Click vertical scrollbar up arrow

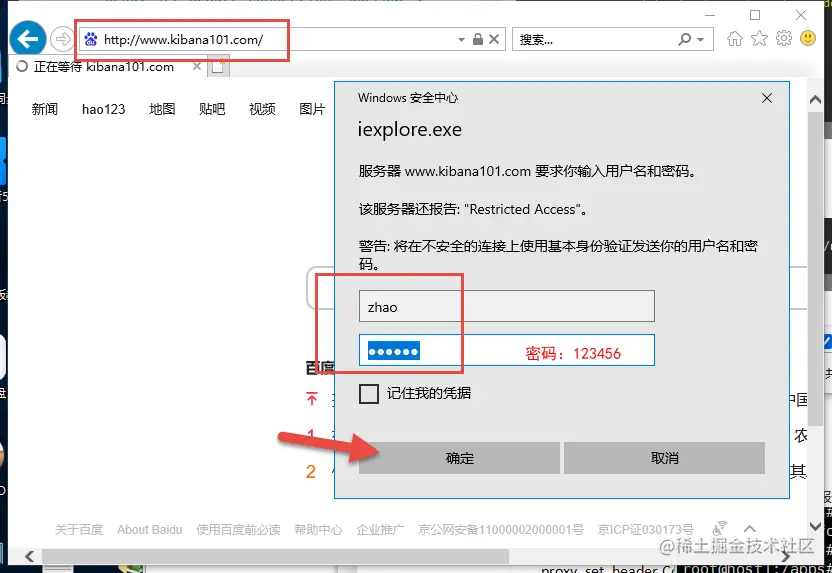816,99
